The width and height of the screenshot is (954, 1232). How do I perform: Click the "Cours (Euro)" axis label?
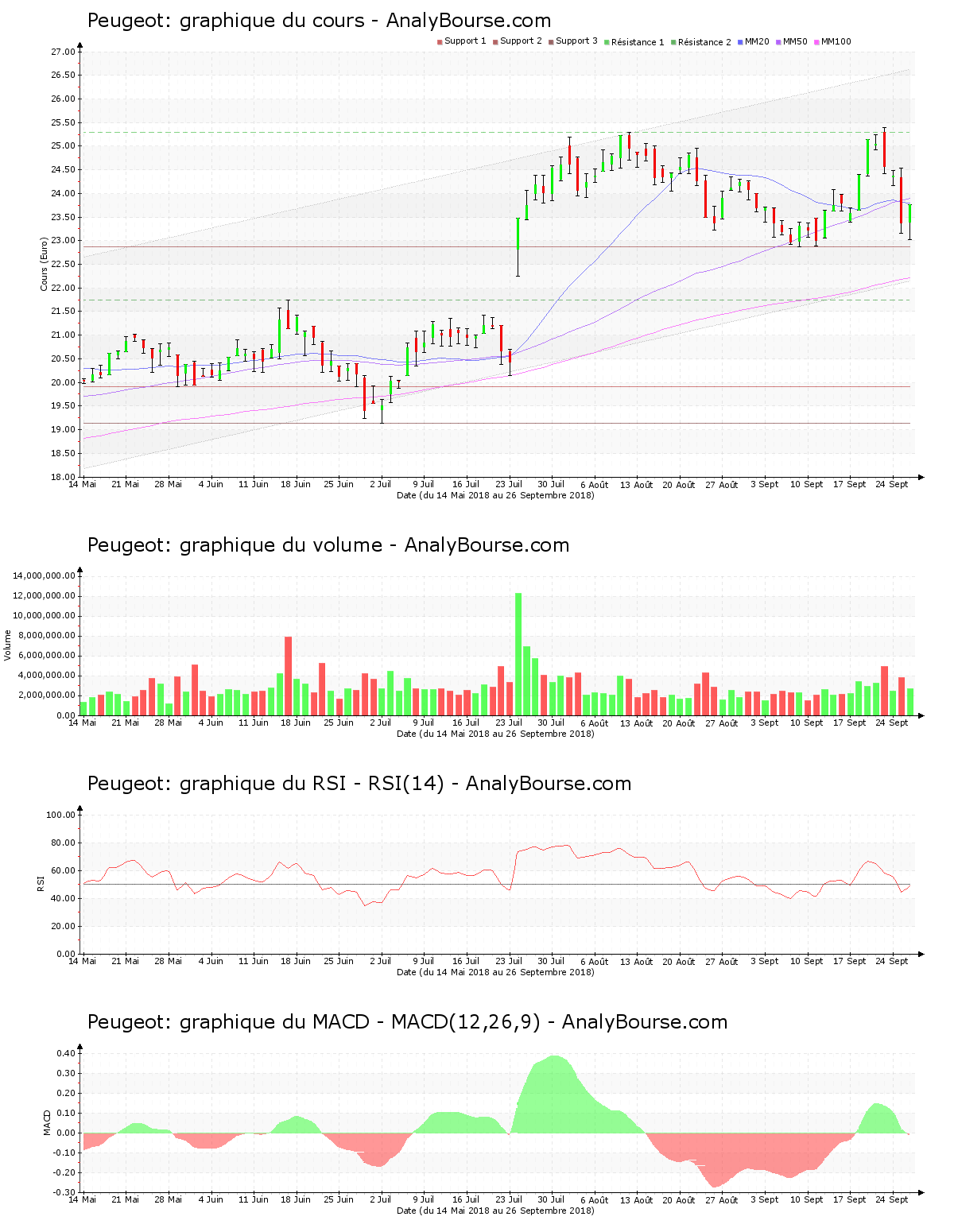[x=45, y=264]
